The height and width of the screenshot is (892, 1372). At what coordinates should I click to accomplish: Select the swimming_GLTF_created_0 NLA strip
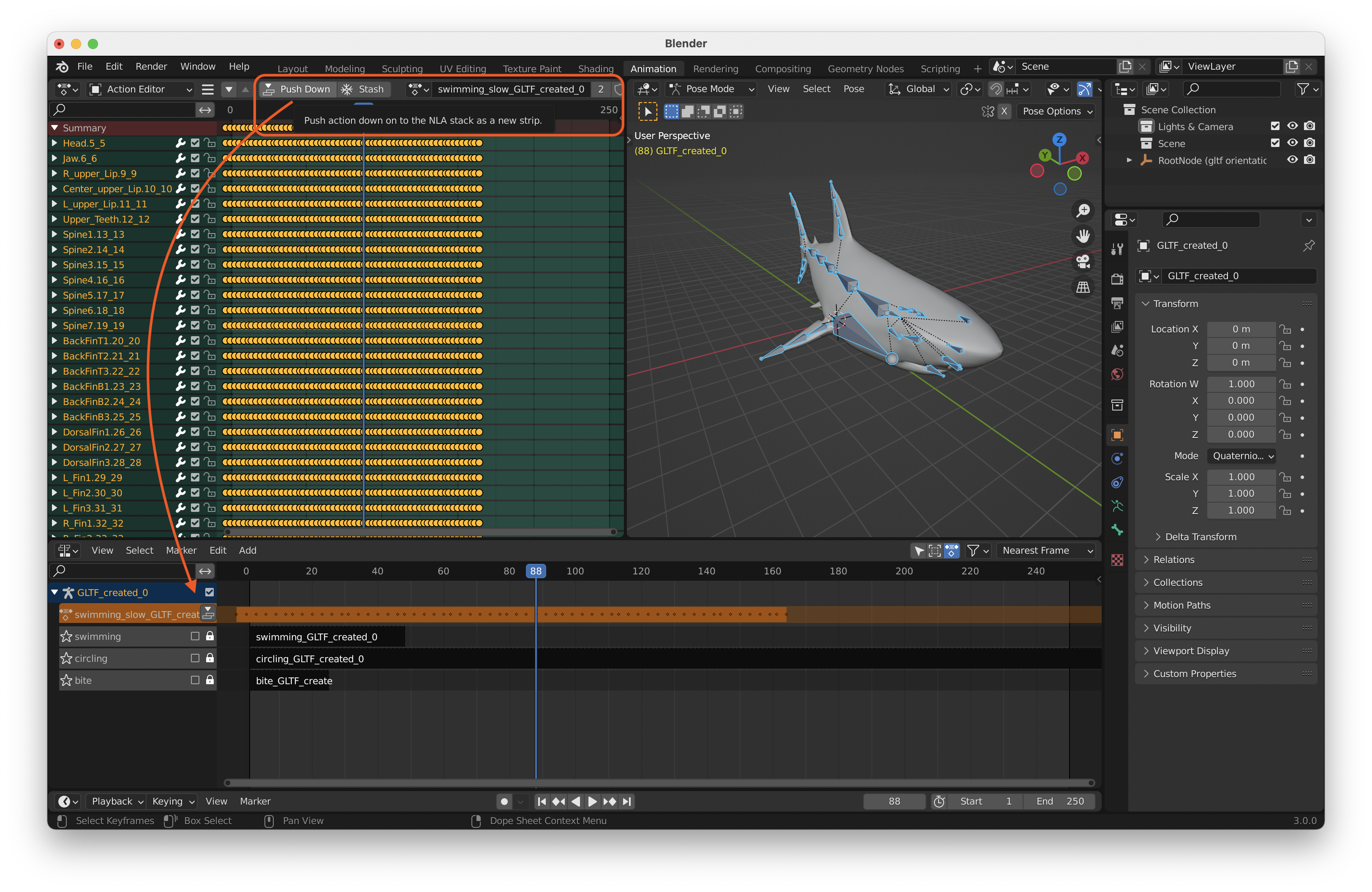tap(327, 637)
